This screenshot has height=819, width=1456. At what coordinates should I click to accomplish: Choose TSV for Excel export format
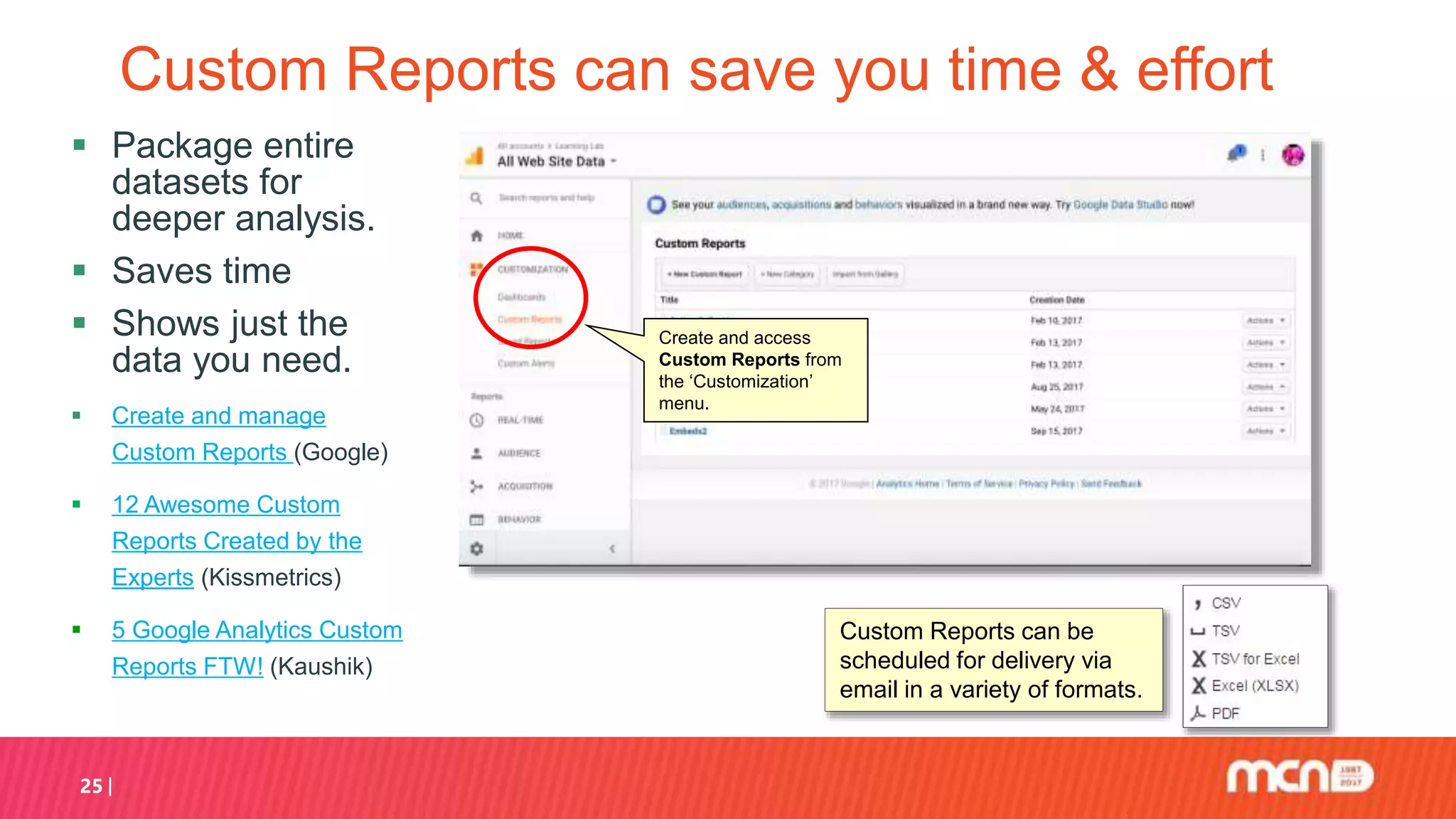(1246, 659)
